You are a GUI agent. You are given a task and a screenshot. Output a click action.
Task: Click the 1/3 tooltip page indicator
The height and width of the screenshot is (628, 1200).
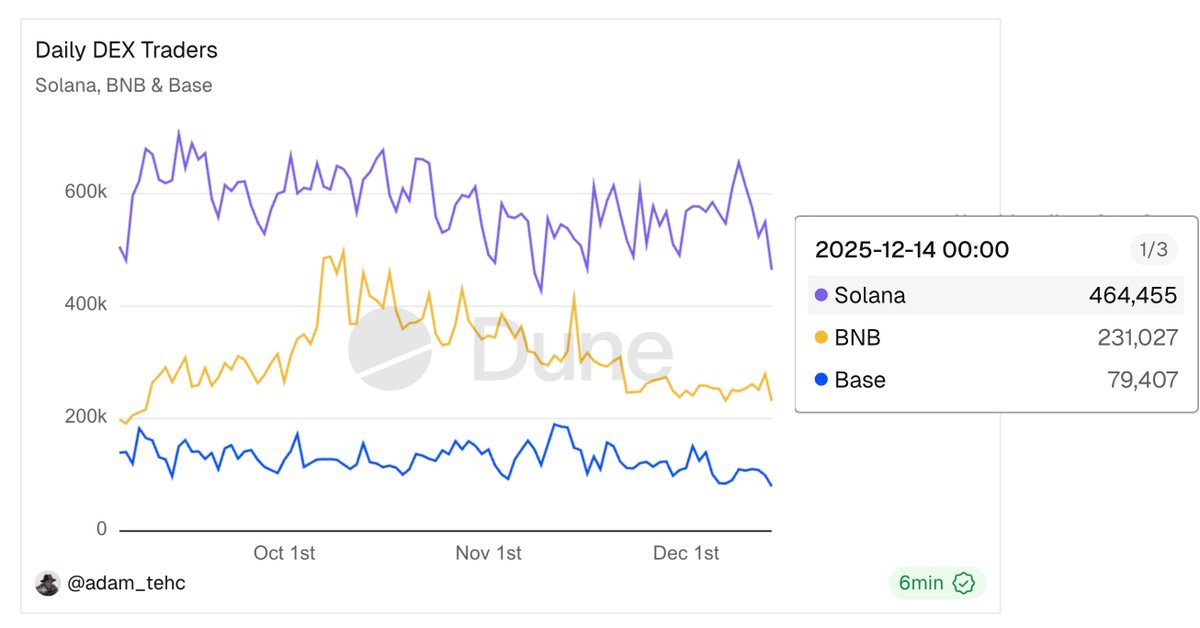tap(1154, 250)
